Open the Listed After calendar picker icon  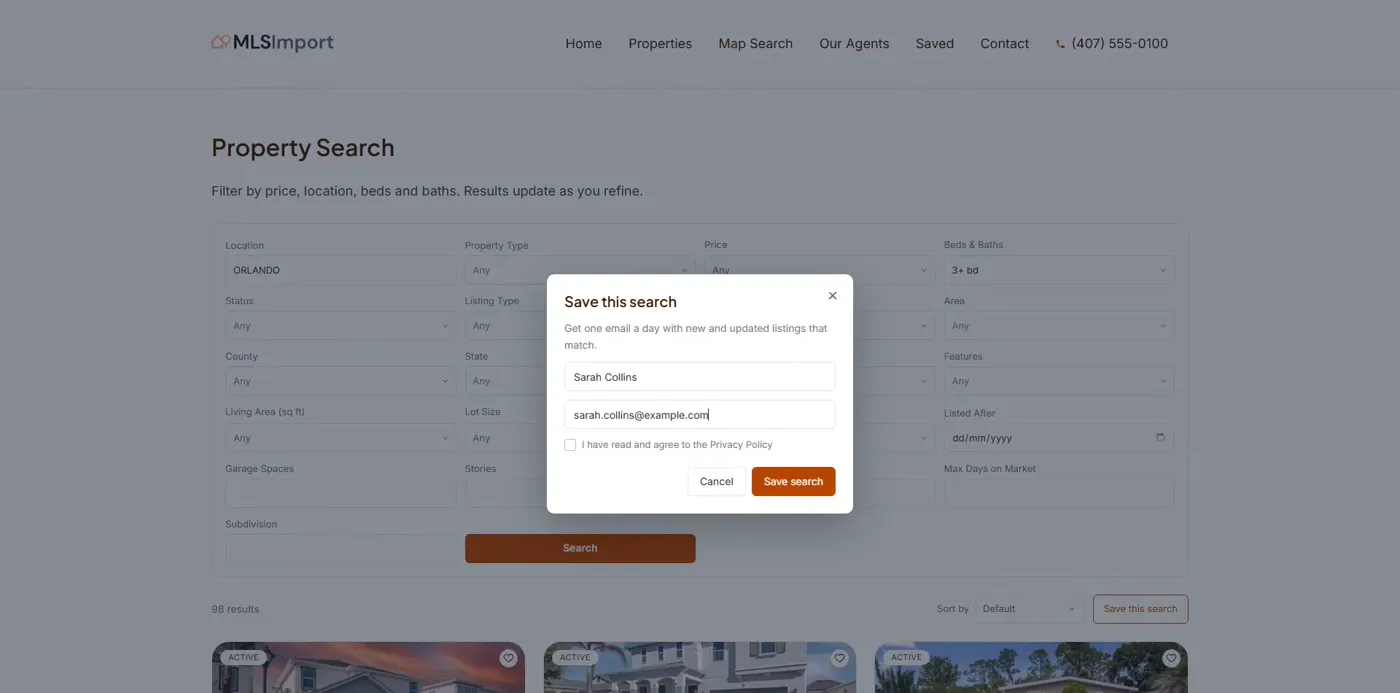pos(1160,437)
